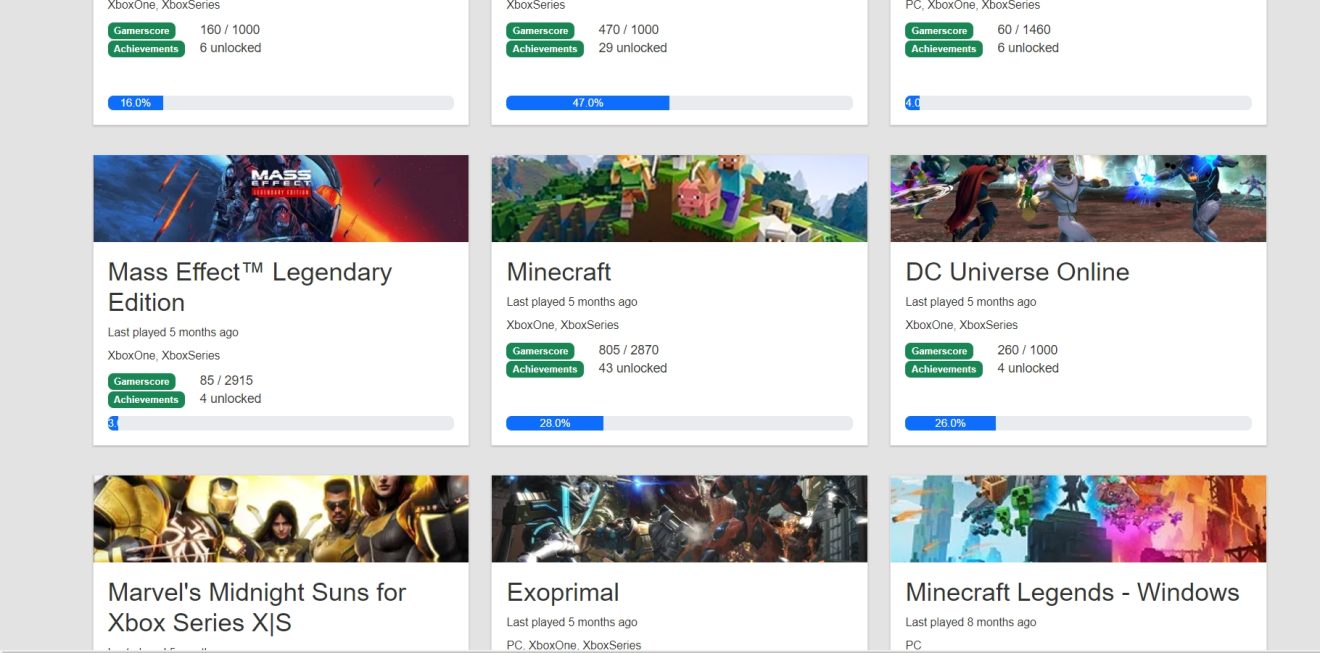Click the Achievements badge for DC Universe Online
Image resolution: width=1320 pixels, height=653 pixels.
pos(943,368)
